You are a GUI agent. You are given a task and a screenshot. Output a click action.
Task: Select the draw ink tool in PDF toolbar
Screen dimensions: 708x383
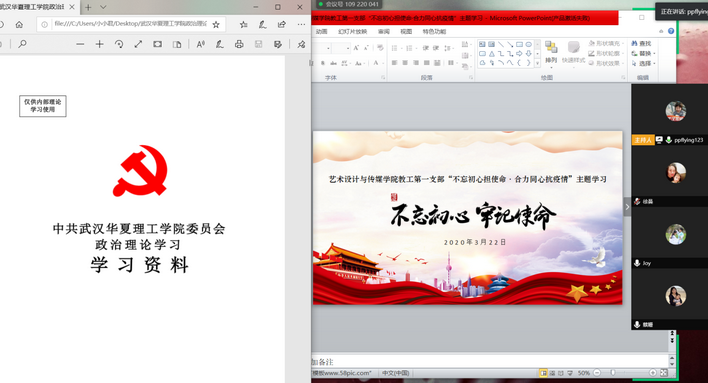point(219,44)
